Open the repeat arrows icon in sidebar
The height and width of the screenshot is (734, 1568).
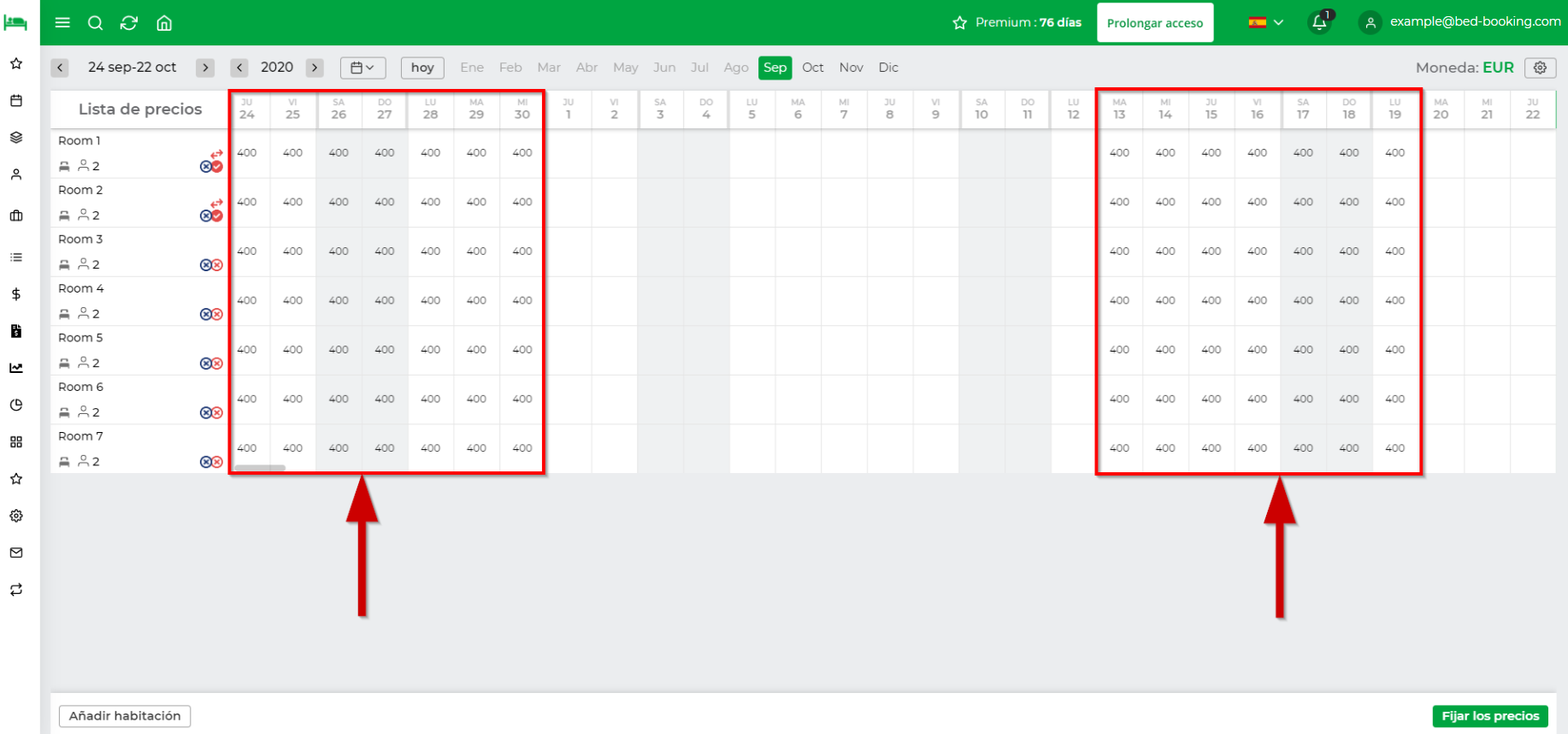tap(16, 589)
